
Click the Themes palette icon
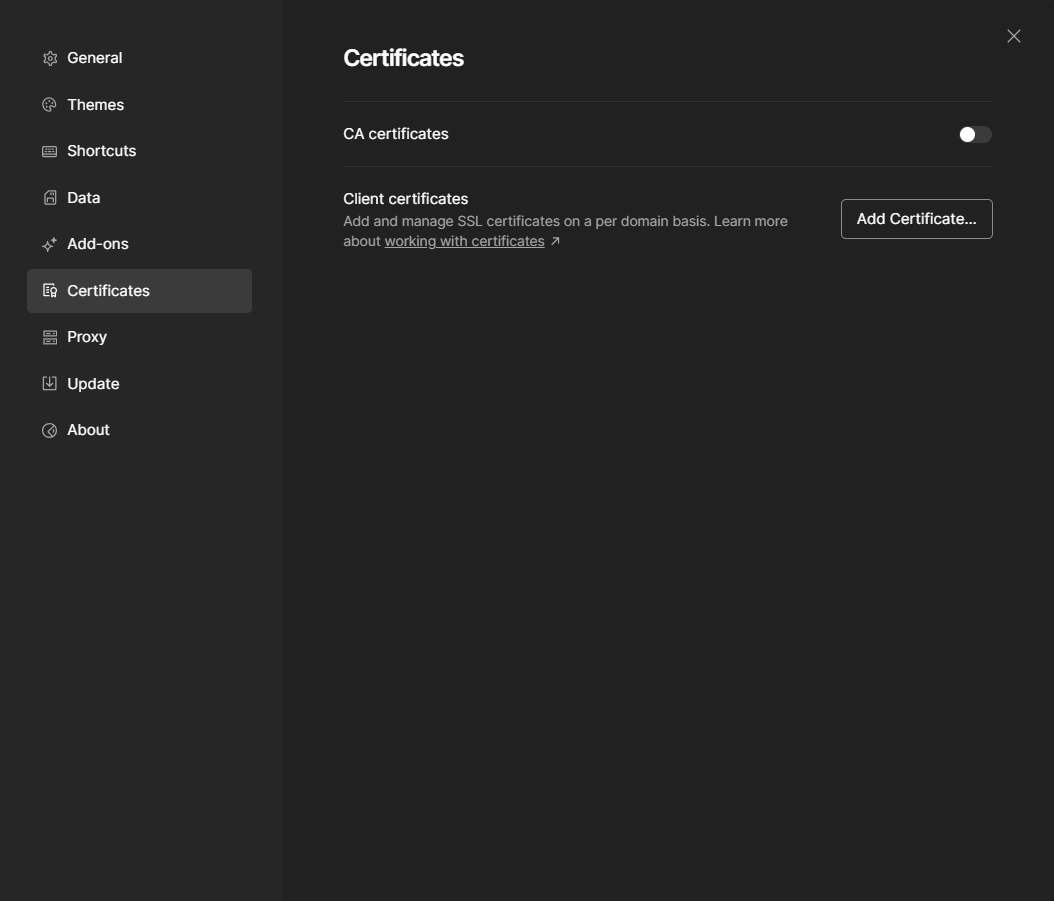coord(50,105)
